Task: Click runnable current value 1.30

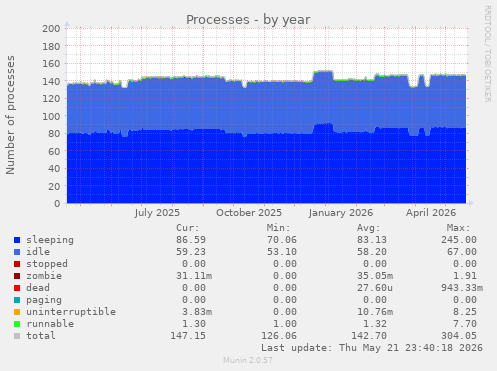Action: [194, 324]
